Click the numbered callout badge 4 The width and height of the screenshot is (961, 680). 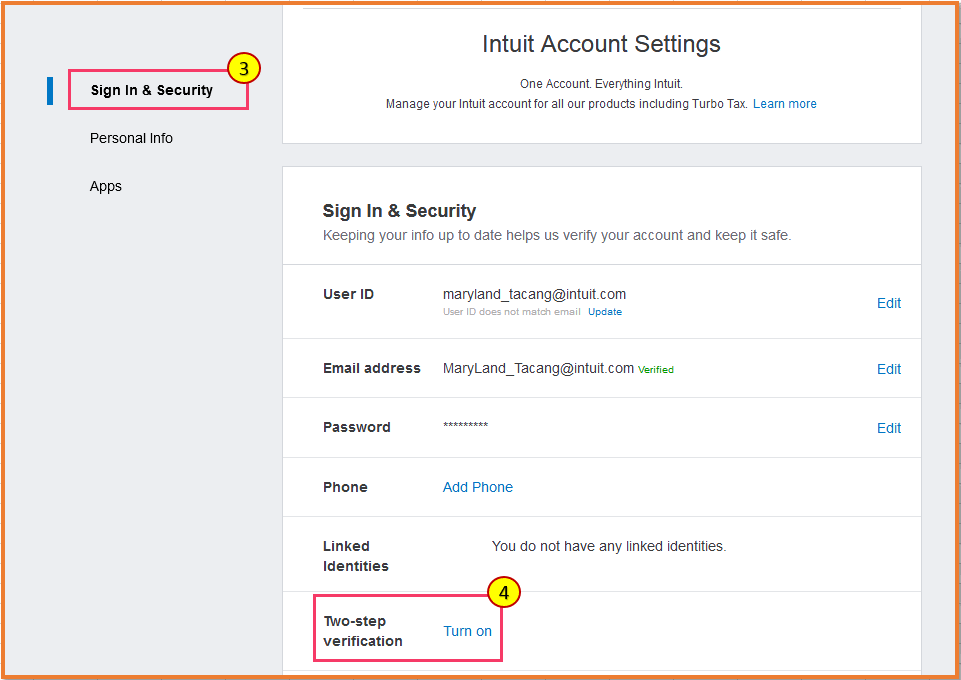tap(504, 592)
